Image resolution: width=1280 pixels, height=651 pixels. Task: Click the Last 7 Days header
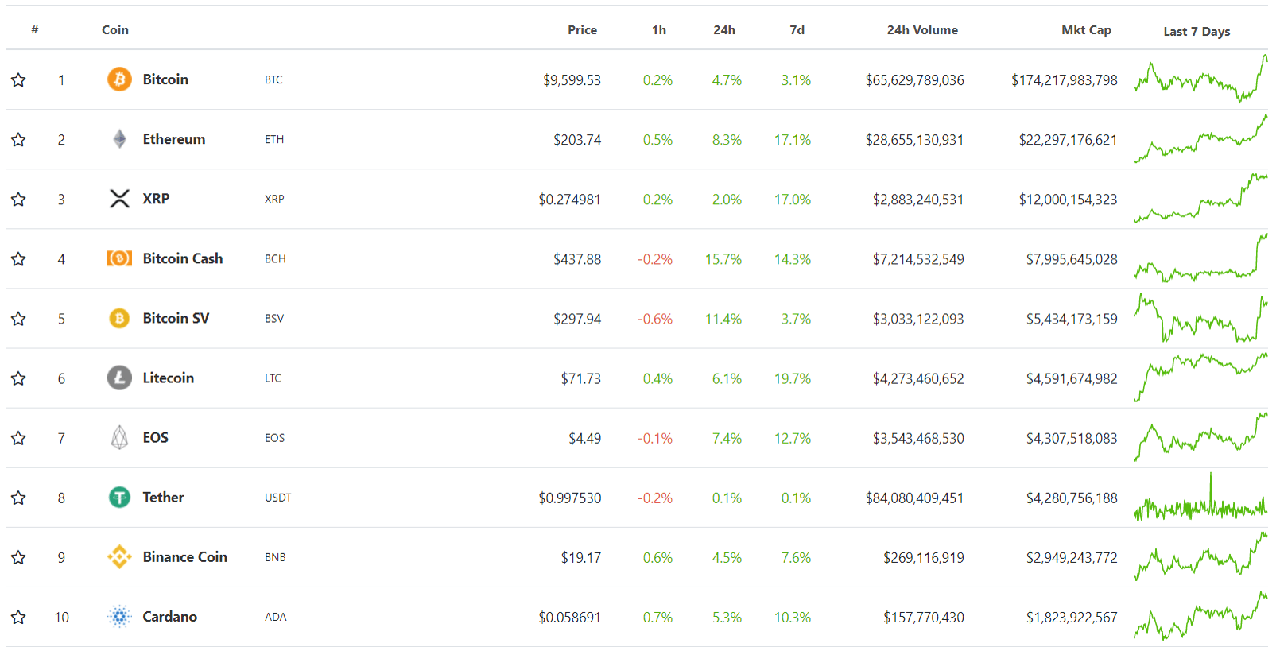pos(1197,32)
